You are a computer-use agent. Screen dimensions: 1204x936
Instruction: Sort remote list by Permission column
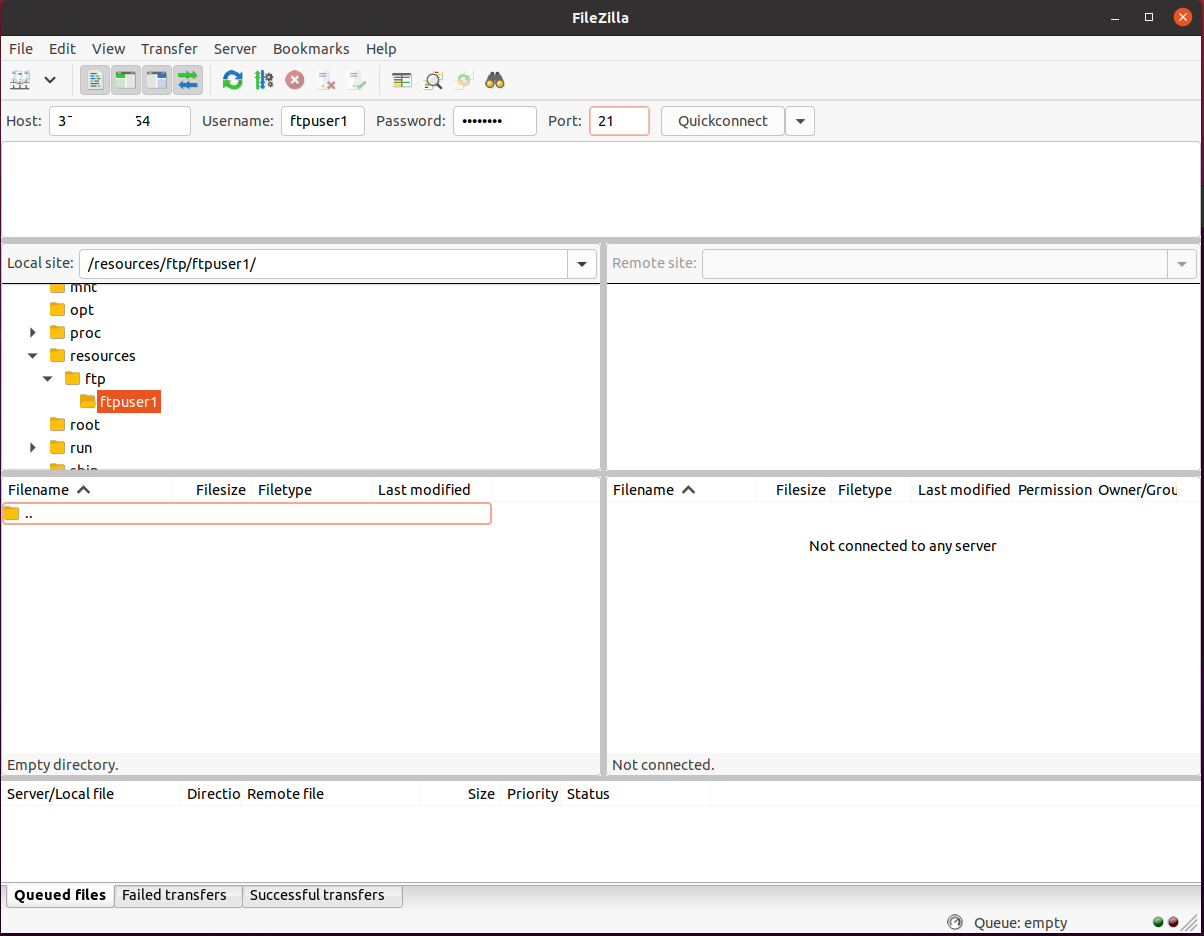pos(1054,490)
